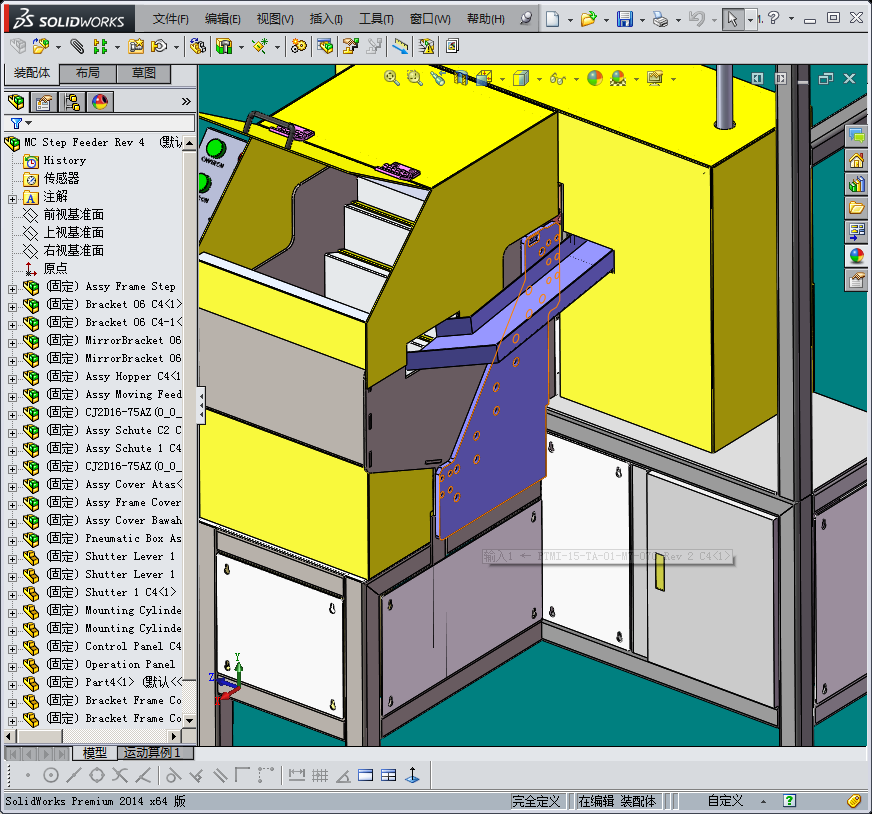Click the Smart Fasteners icon

point(136,46)
